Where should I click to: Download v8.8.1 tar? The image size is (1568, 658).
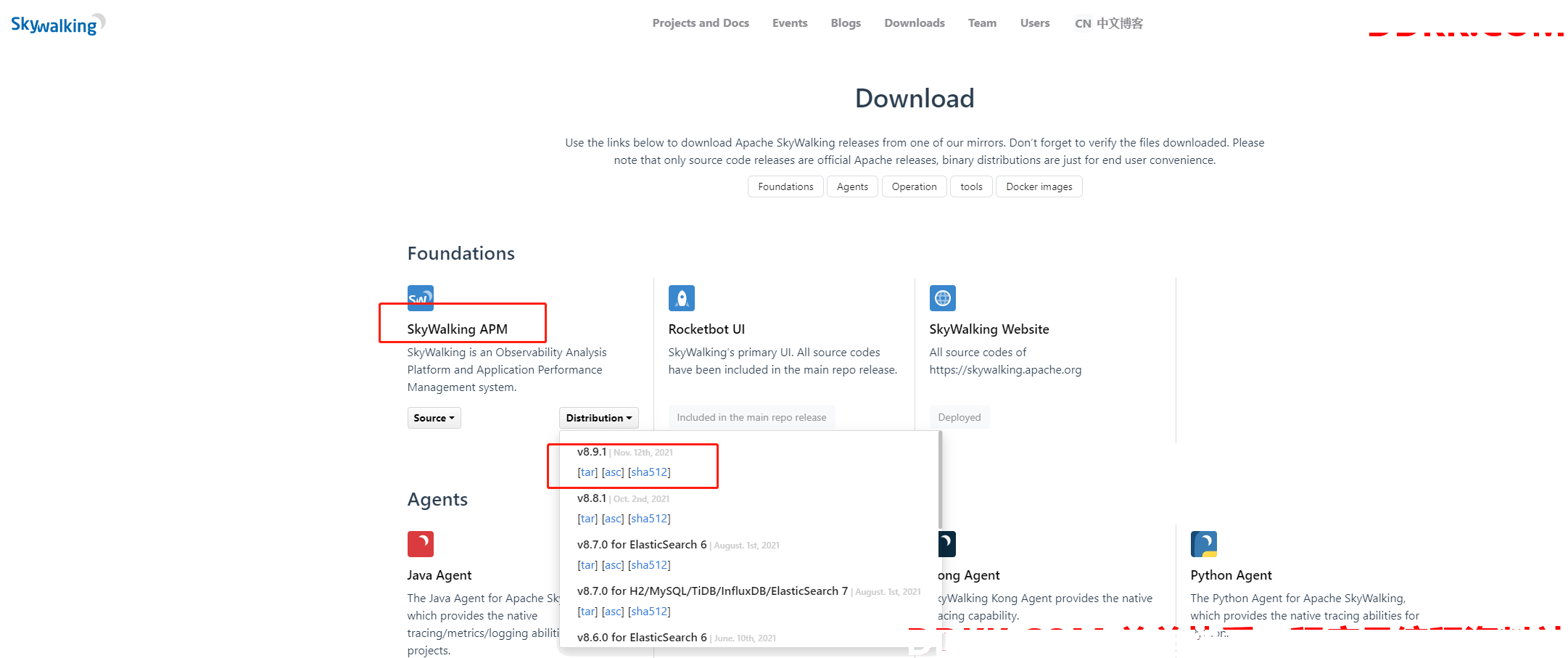pos(587,519)
